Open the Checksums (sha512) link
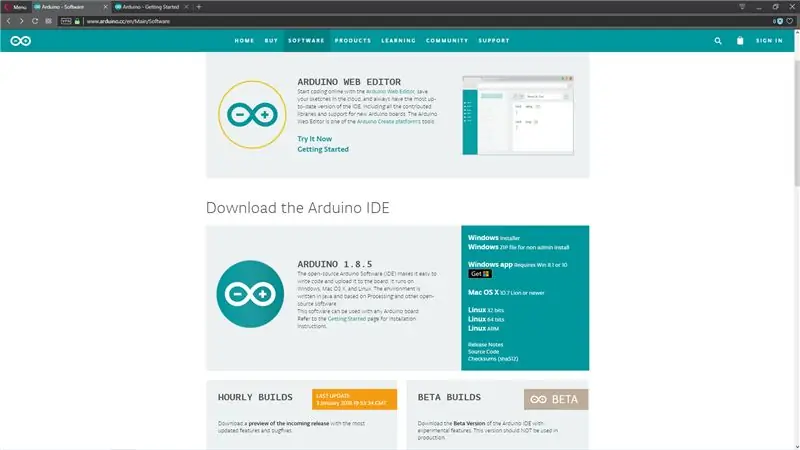 pyautogui.click(x=493, y=359)
